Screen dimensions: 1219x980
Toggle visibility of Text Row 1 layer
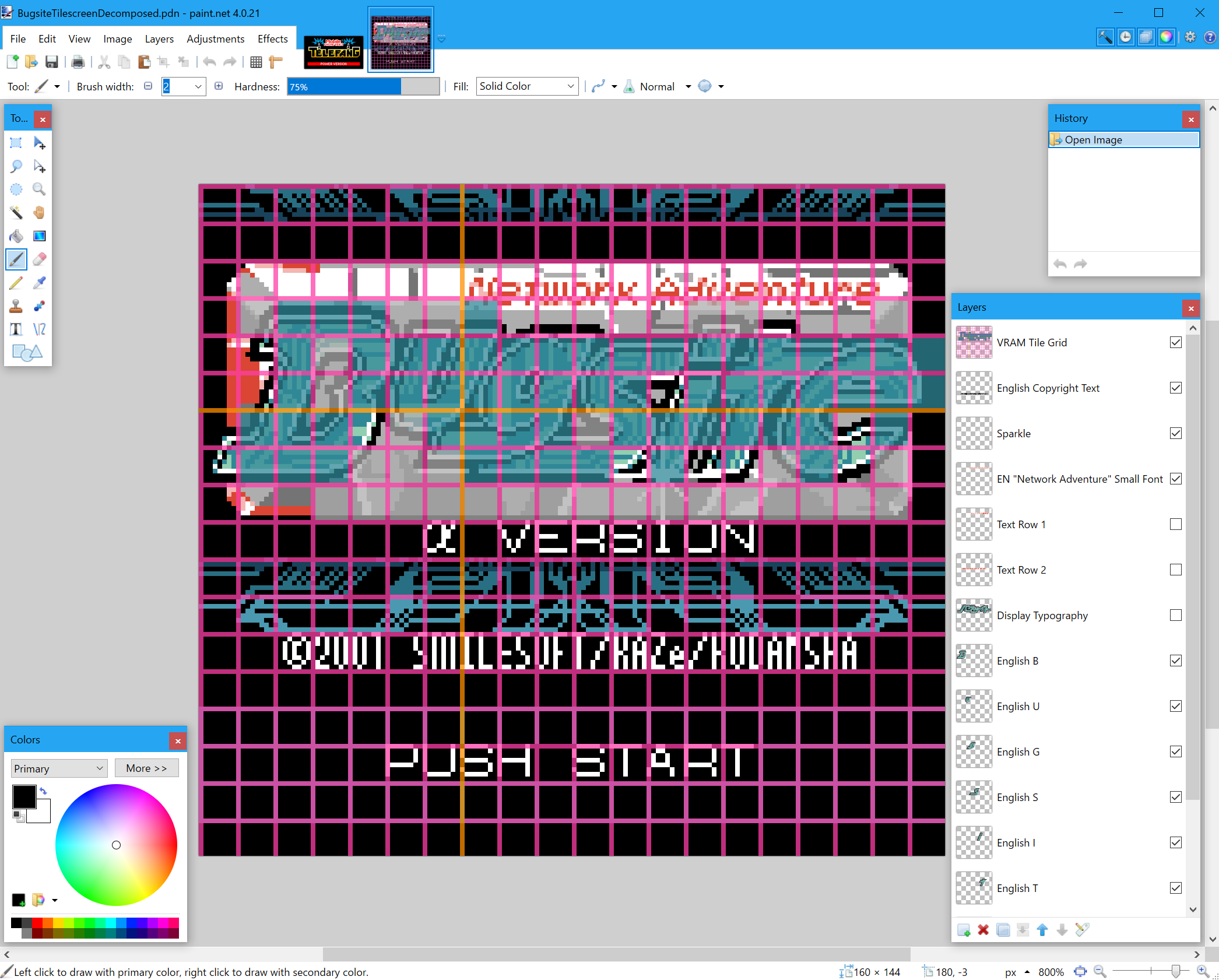click(1176, 524)
